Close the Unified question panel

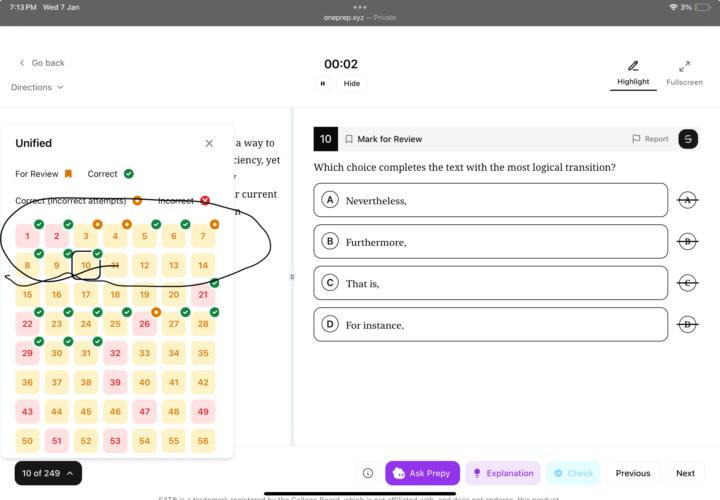[x=209, y=143]
